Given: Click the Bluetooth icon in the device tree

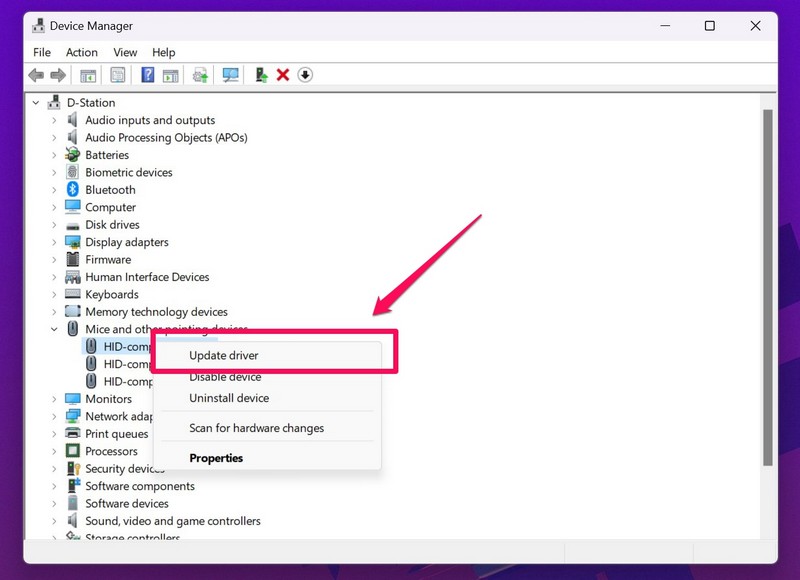Looking at the screenshot, I should [72, 190].
